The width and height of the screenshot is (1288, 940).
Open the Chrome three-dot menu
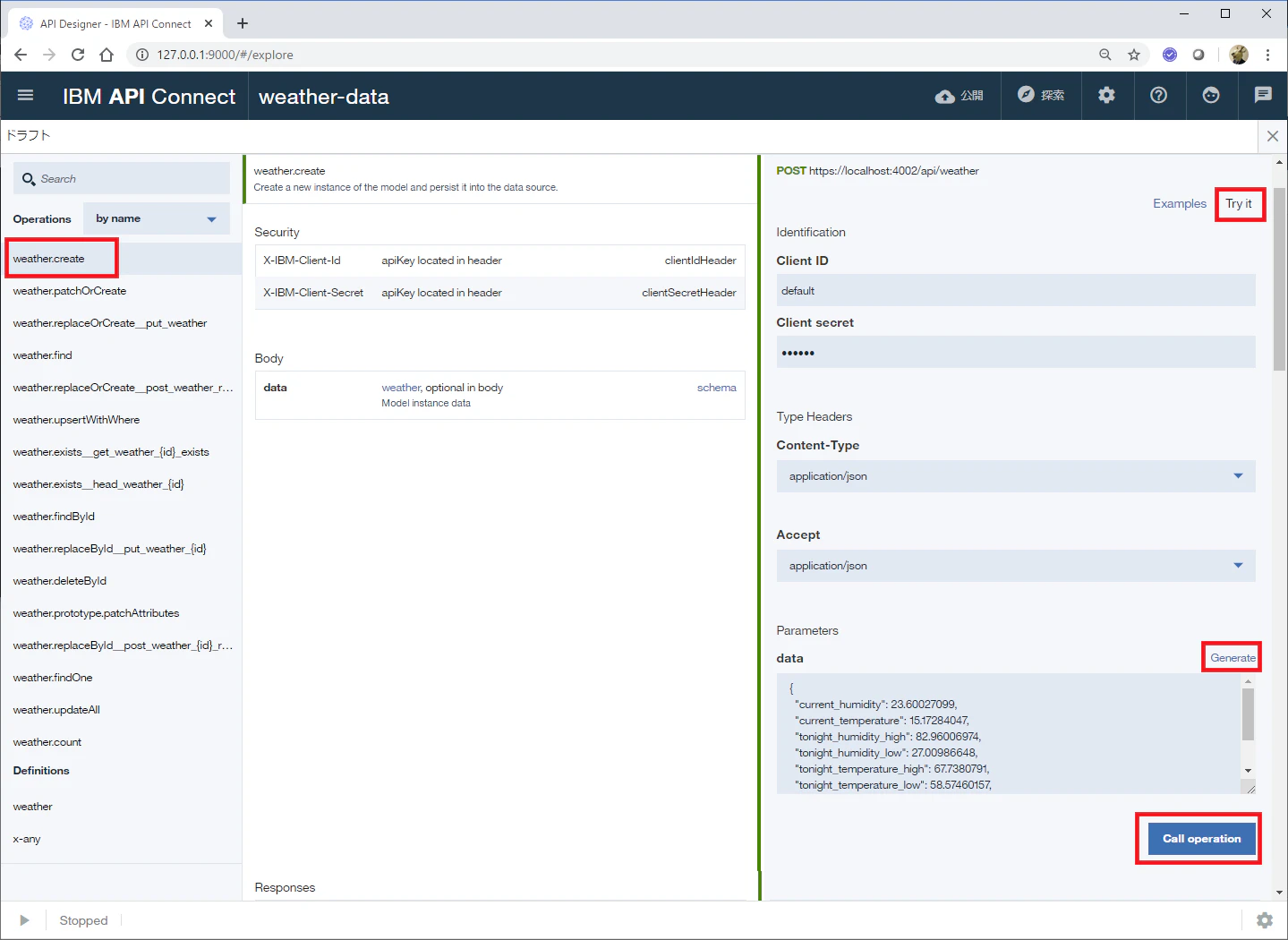[x=1267, y=55]
